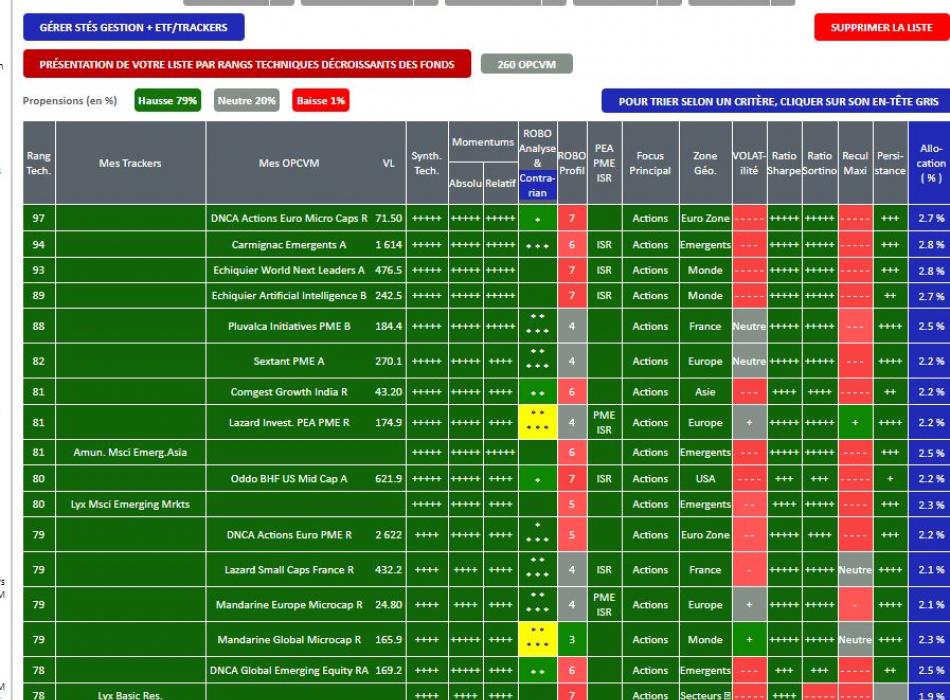Click VL value 621.9

click(388, 479)
